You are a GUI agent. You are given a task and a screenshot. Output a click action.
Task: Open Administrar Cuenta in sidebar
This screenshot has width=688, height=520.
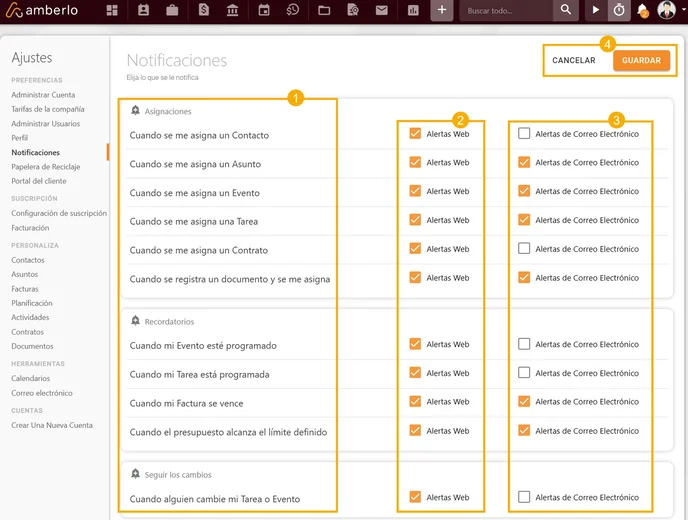coord(43,95)
